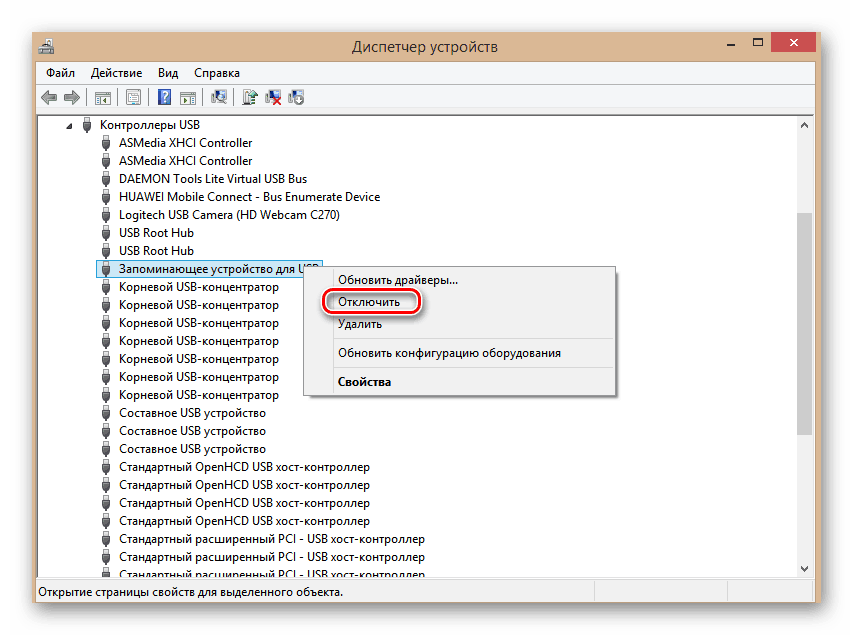Choose Отключить in the context menu
Screen dimensions: 853x635
tap(460, 302)
